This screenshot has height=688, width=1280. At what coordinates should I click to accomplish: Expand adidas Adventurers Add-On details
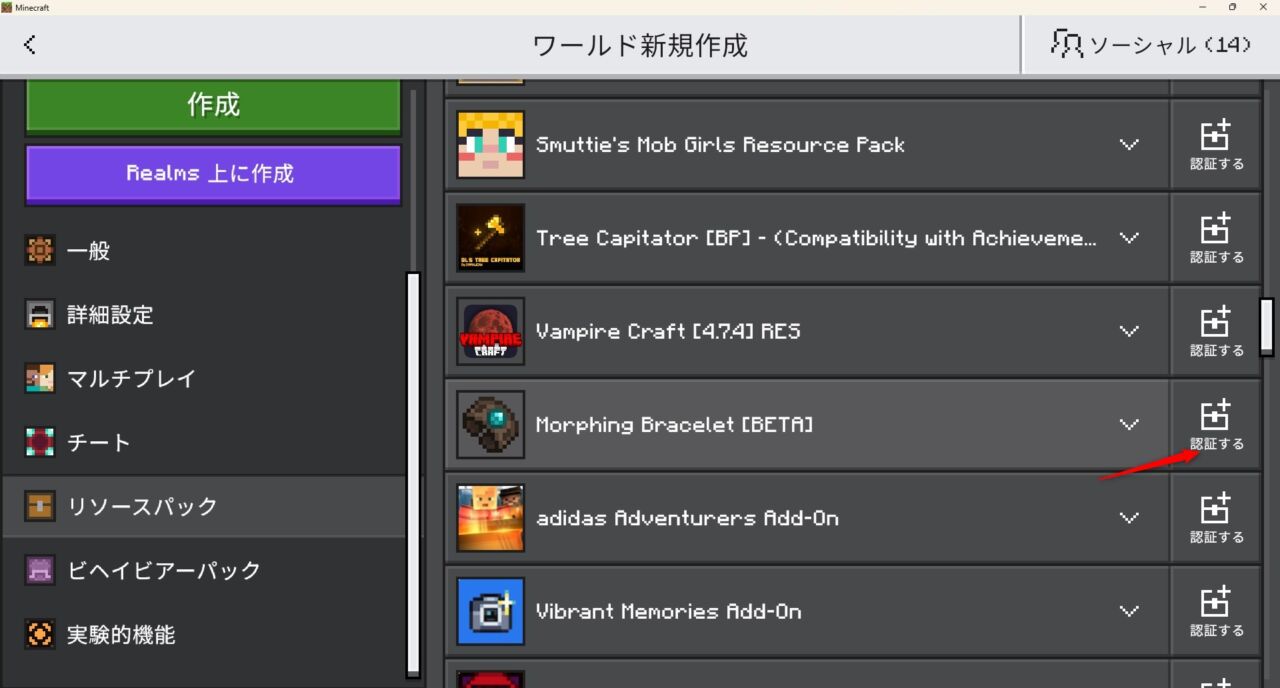pyautogui.click(x=1129, y=518)
